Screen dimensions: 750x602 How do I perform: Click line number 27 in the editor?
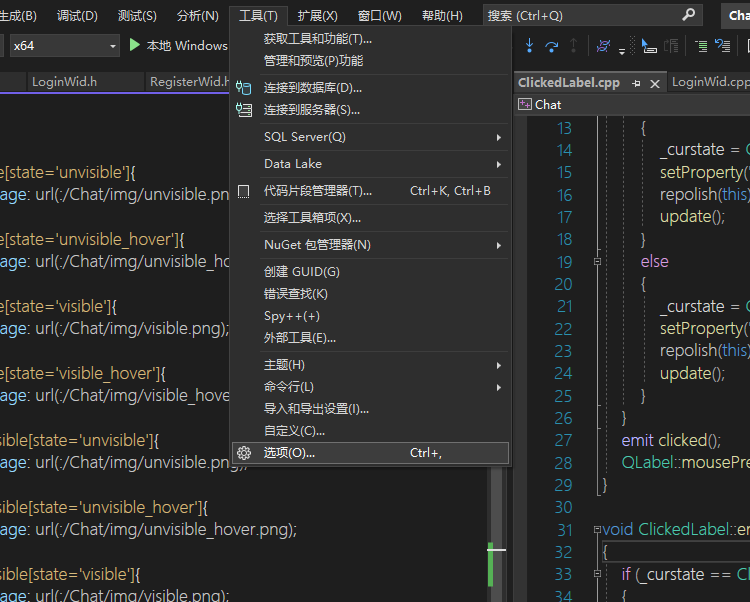pos(564,440)
